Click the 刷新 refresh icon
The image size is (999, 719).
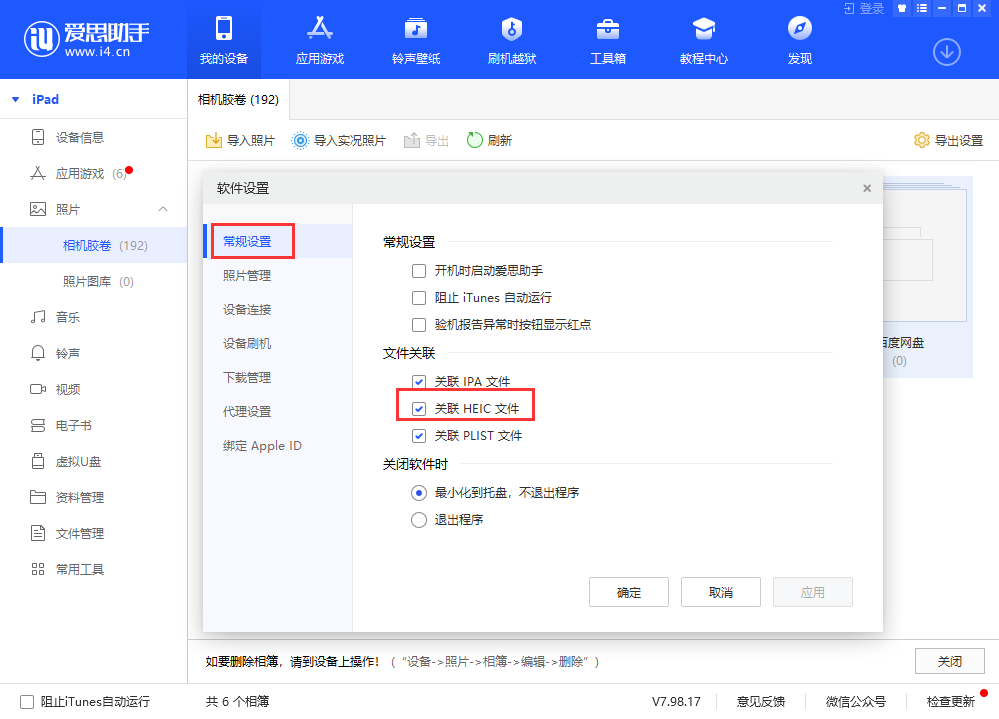[475, 141]
